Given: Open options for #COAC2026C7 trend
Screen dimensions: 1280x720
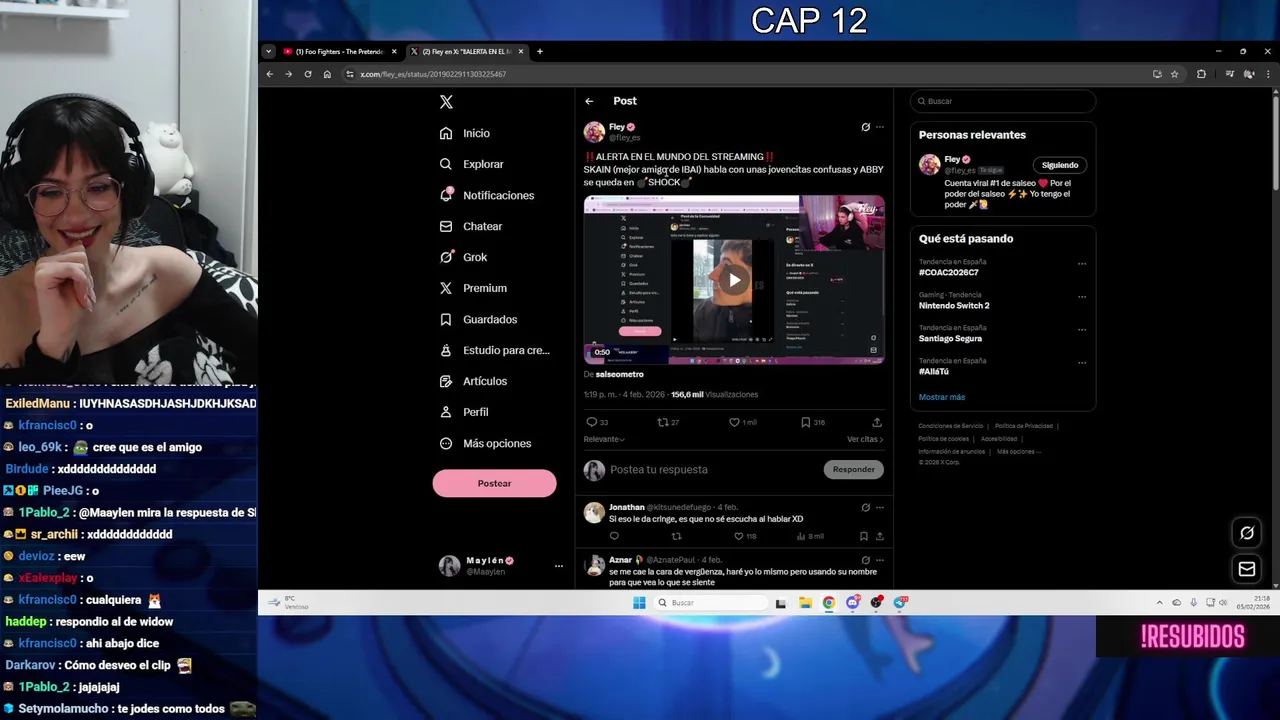Looking at the screenshot, I should point(1082,264).
